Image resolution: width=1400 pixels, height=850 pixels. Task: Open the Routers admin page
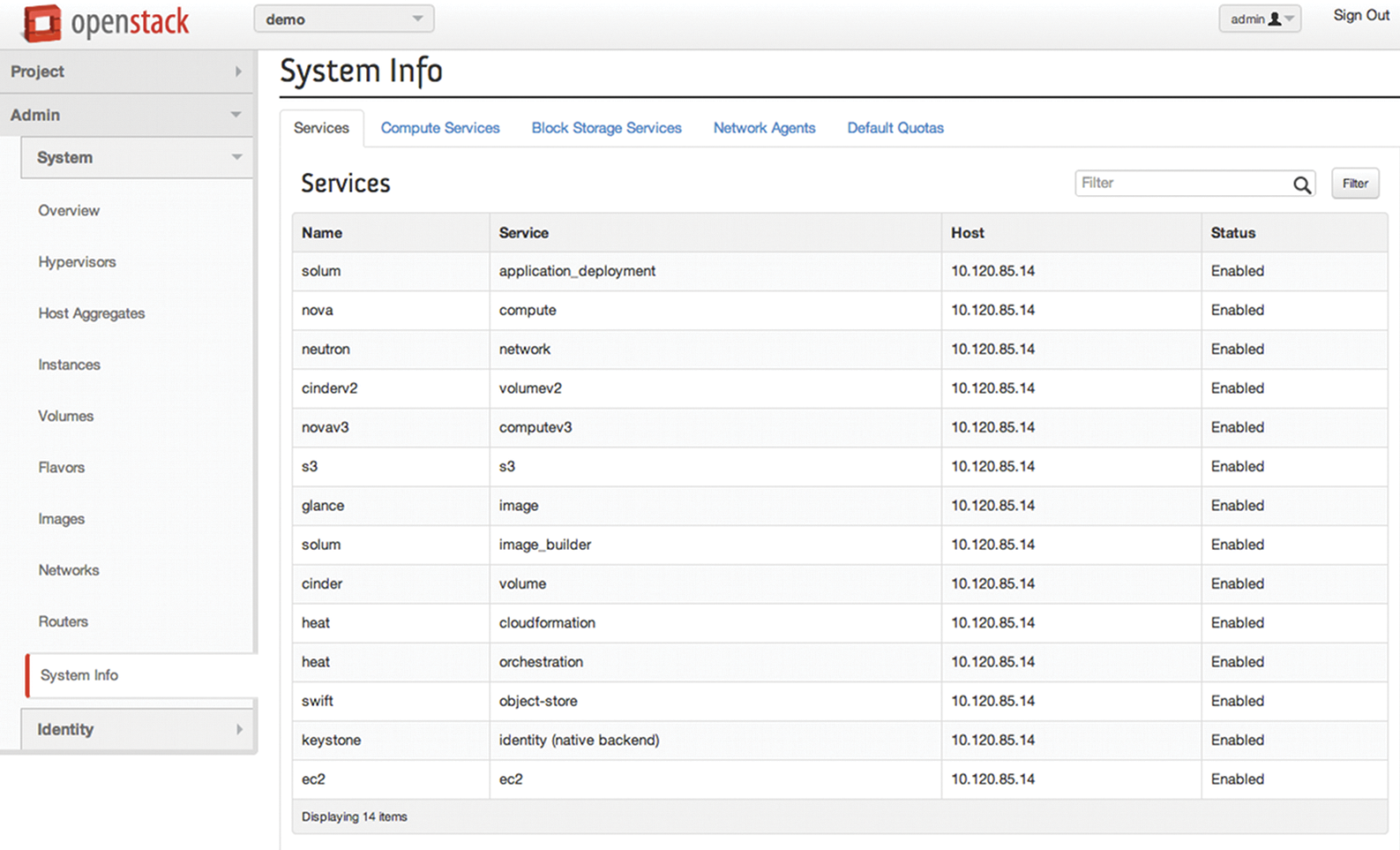[x=63, y=621]
